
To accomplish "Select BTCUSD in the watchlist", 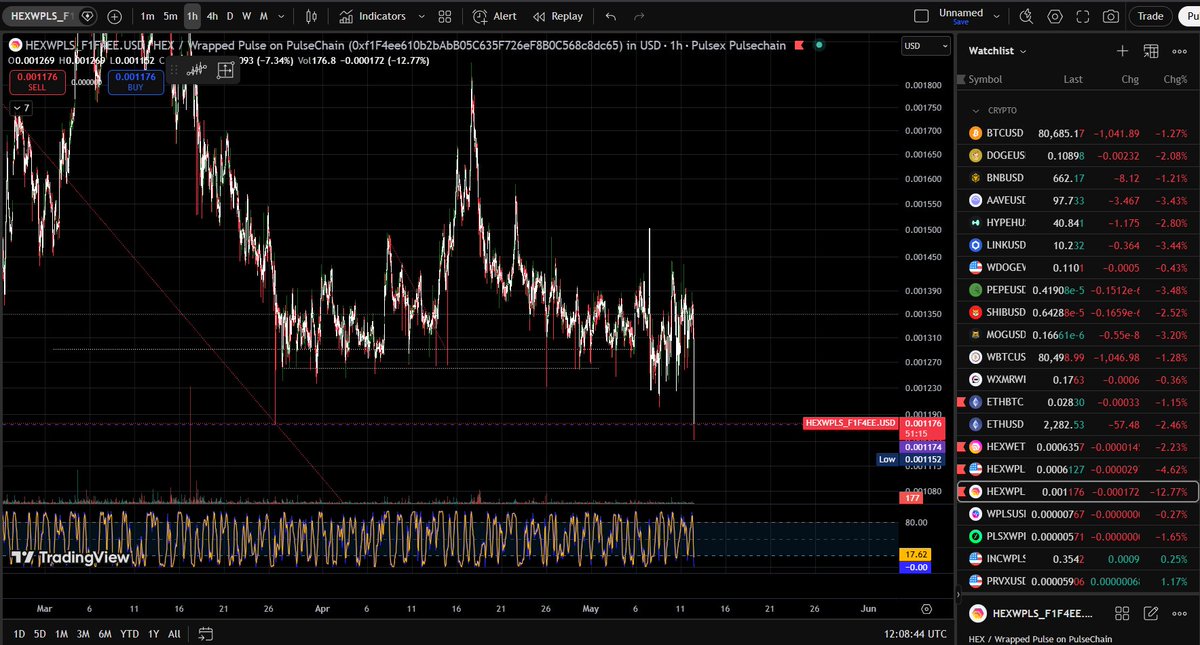I will (1078, 132).
